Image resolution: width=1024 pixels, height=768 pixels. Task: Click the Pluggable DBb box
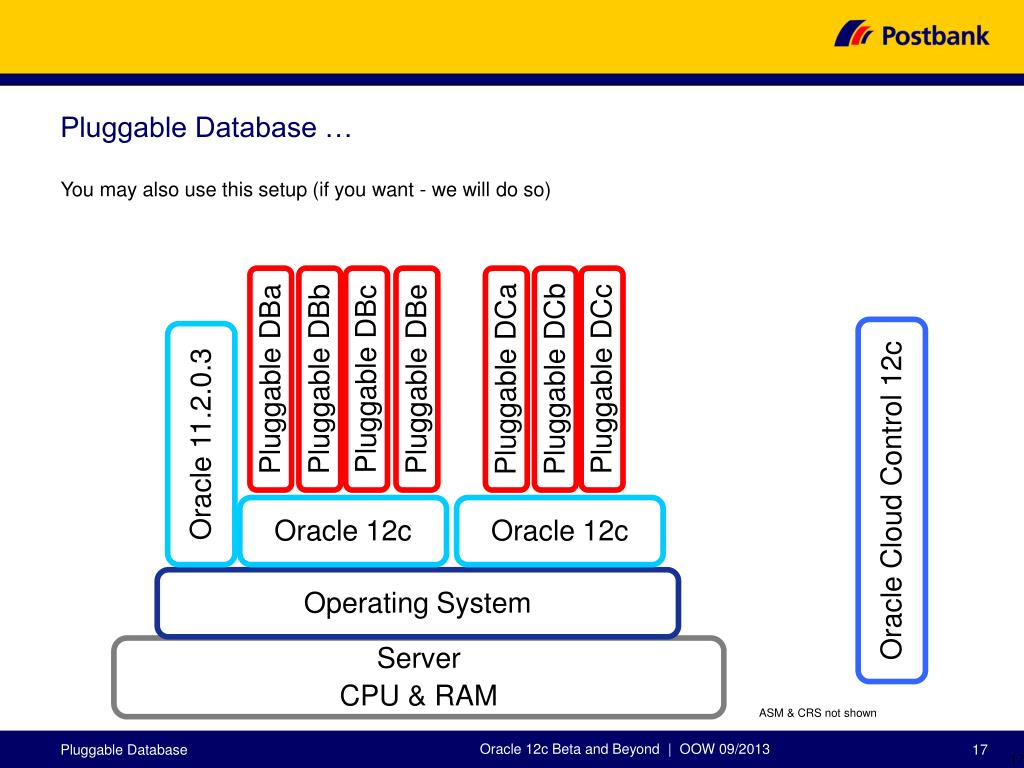[319, 379]
